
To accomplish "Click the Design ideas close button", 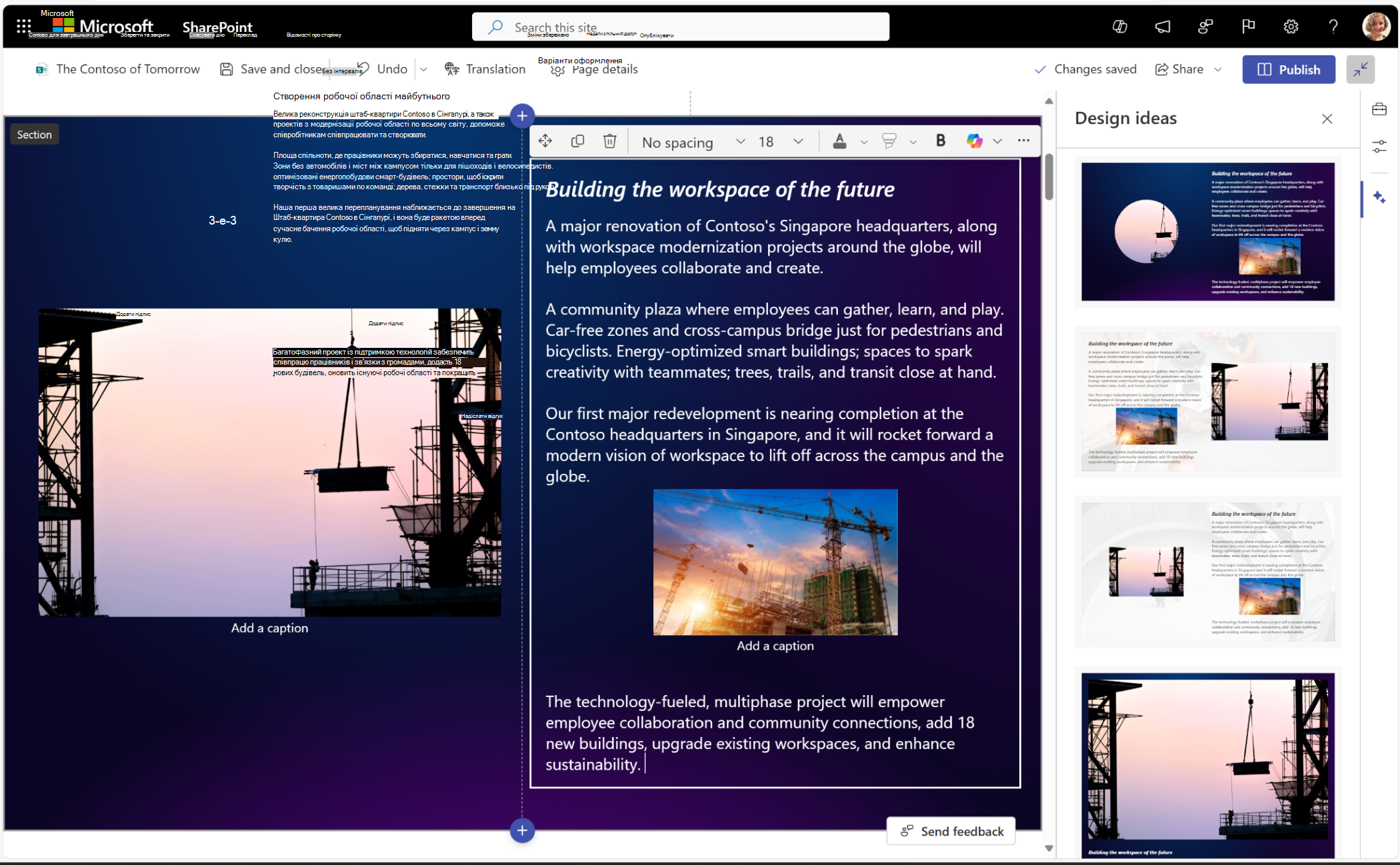I will (1327, 117).
